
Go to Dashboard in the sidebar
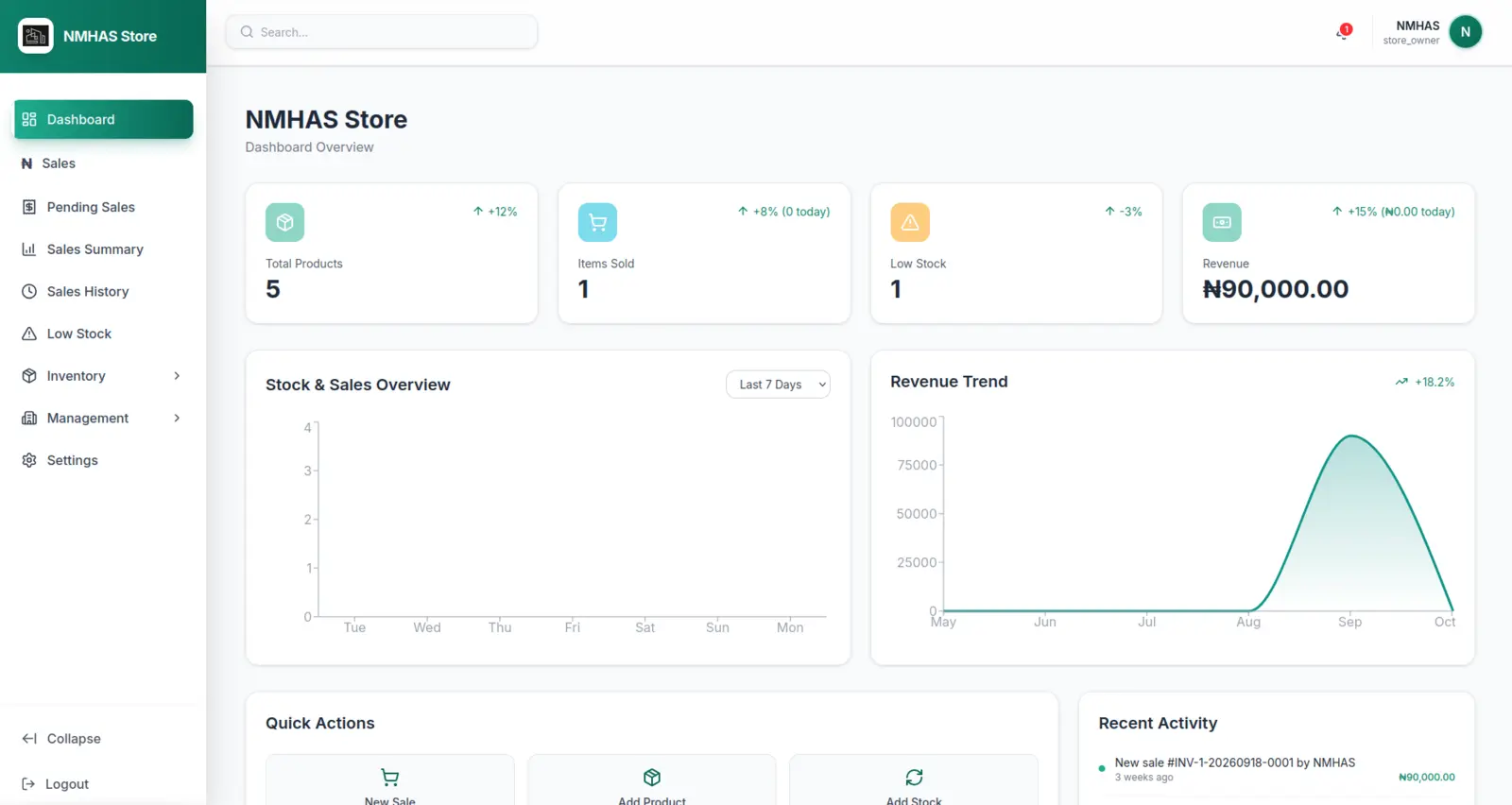click(x=104, y=119)
